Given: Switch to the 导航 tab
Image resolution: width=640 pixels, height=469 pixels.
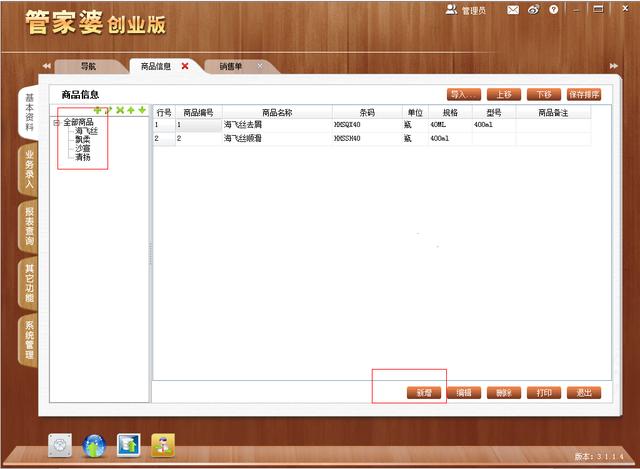Looking at the screenshot, I should [88, 66].
